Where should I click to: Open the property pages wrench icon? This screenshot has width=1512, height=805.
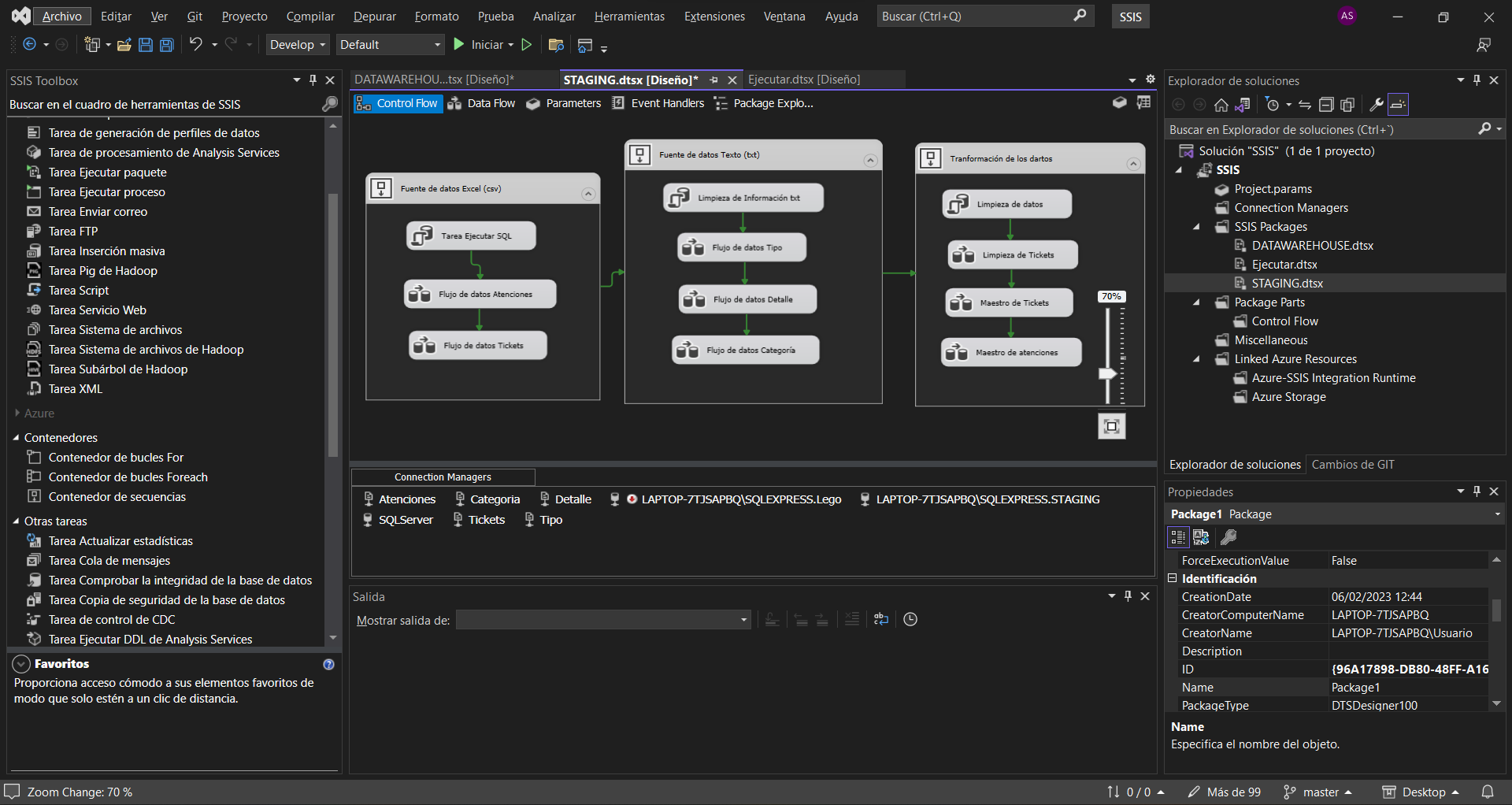(1228, 537)
